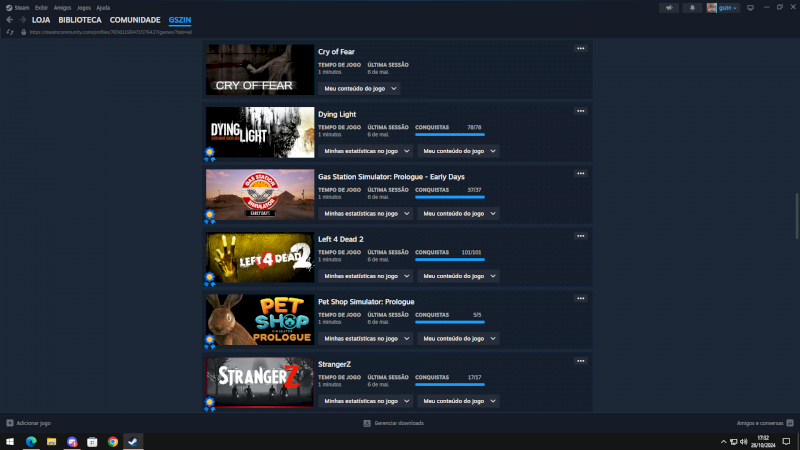Open the Ajuda menu
Viewport: 800px width, 450px height.
103,8
